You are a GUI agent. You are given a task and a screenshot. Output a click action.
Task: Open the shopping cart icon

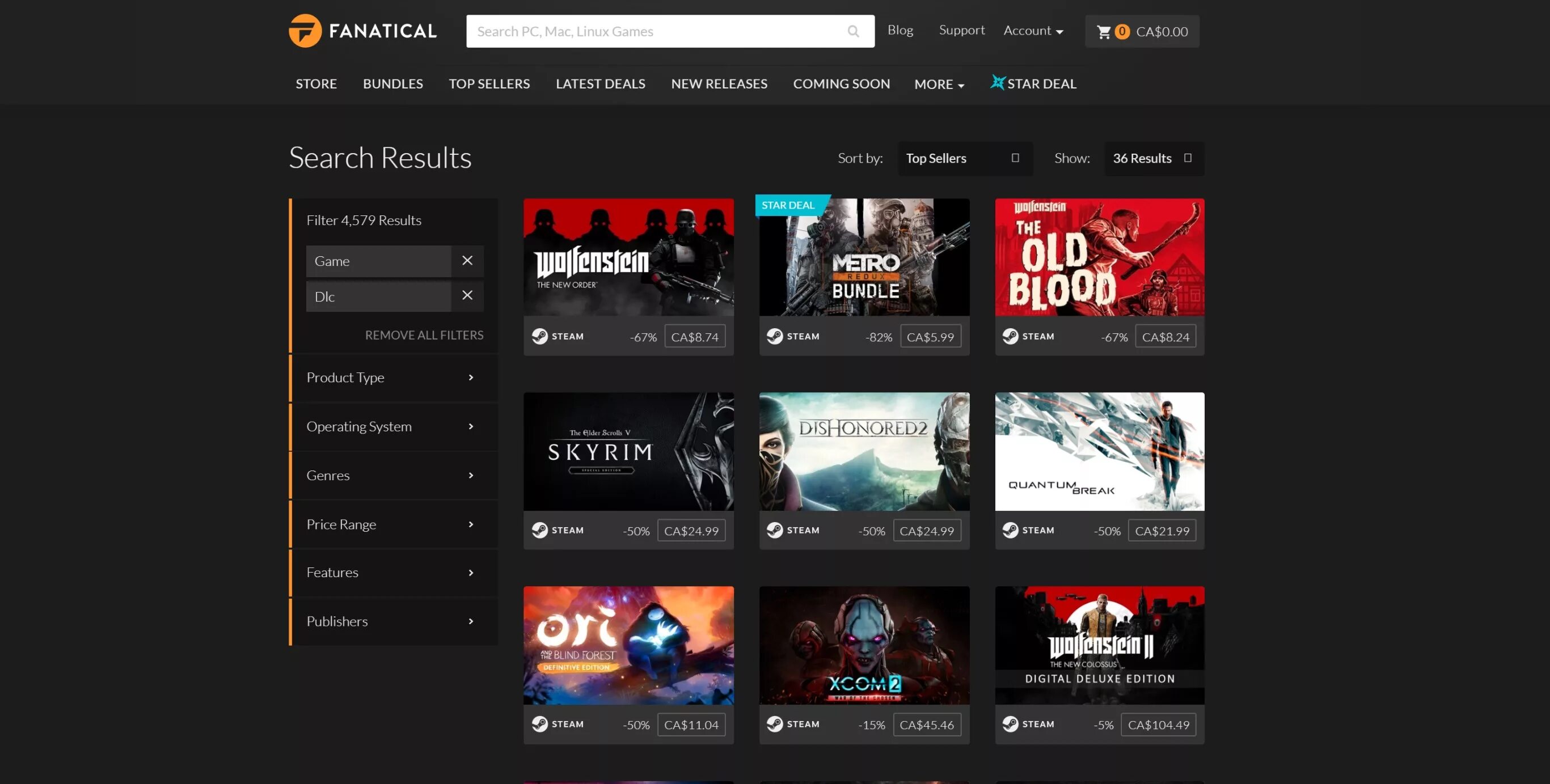pos(1104,32)
